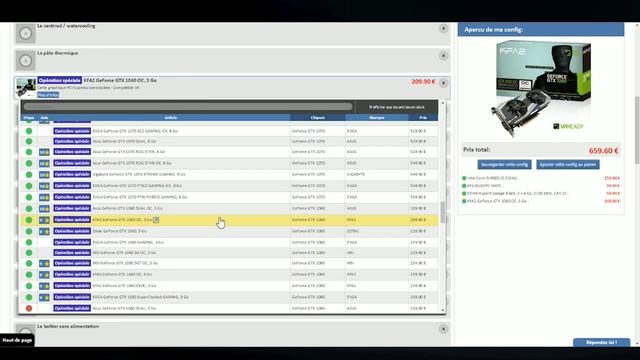
Task: Click the VR Ready logo under the product image
Action: (x=568, y=127)
